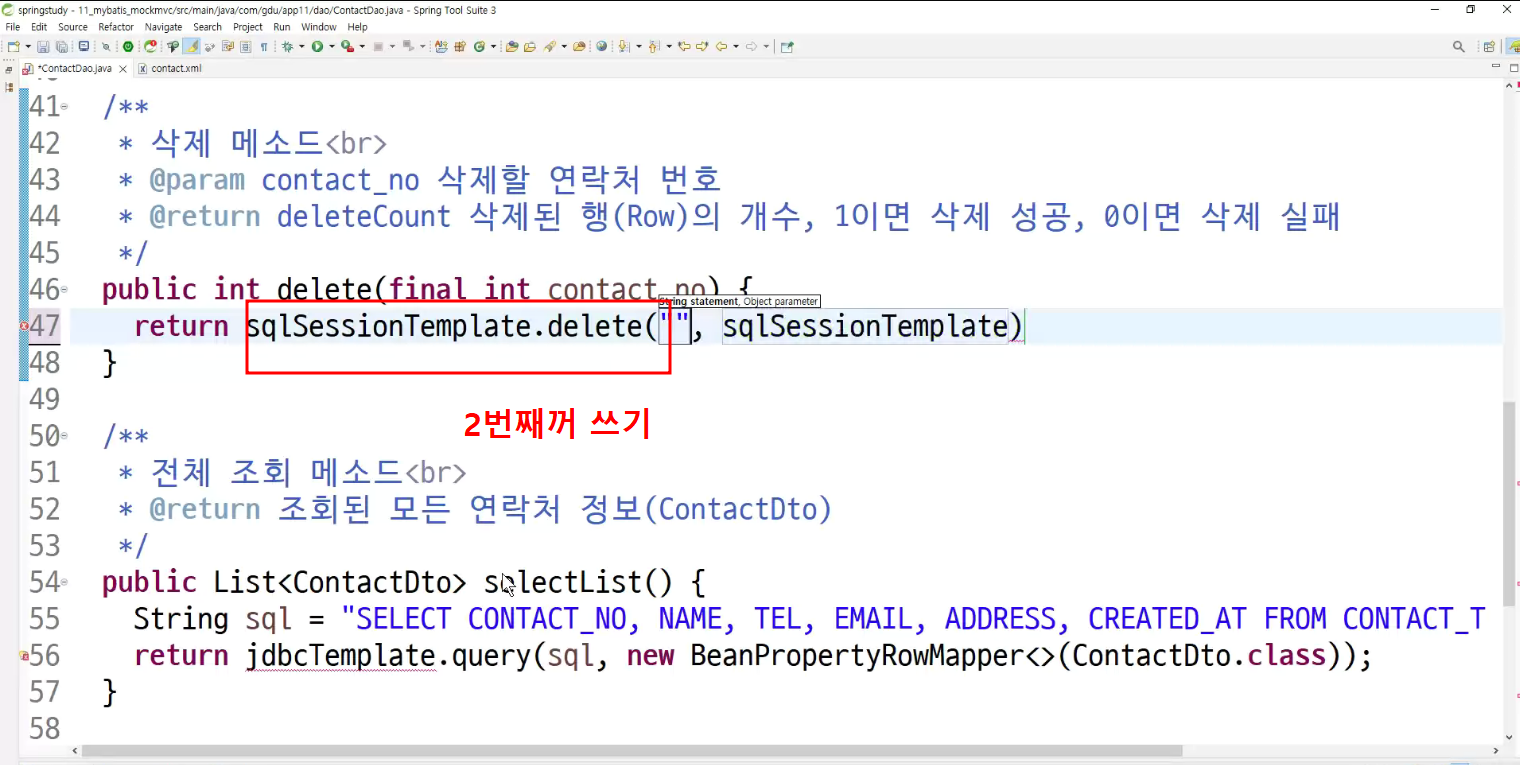
Task: Open the Window menu
Action: click(319, 27)
